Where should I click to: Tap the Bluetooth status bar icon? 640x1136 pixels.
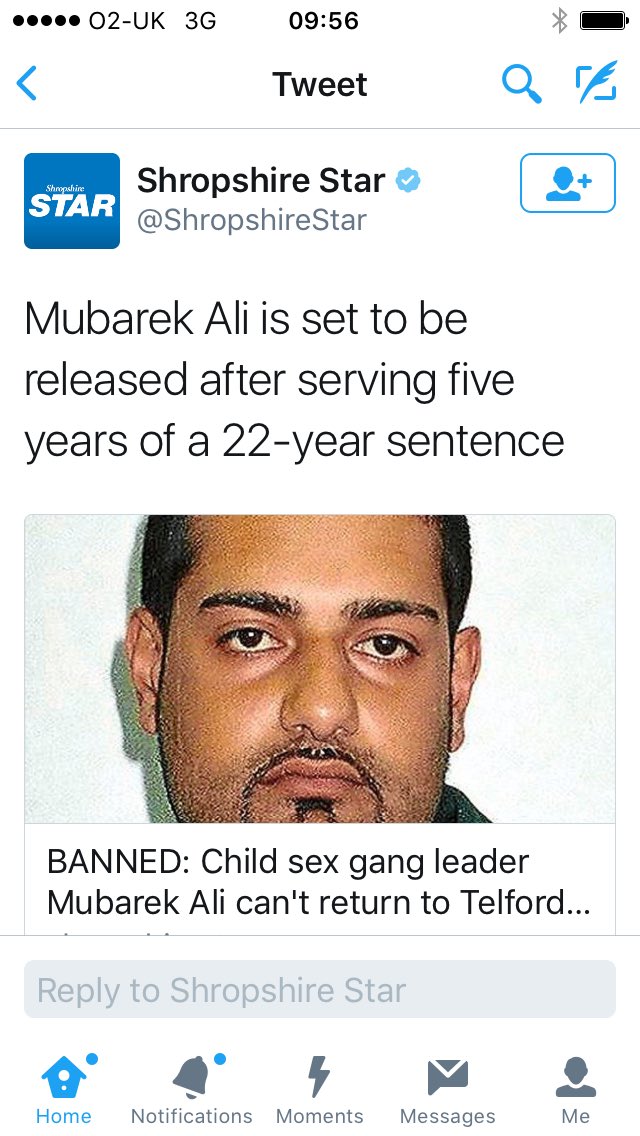pos(560,21)
